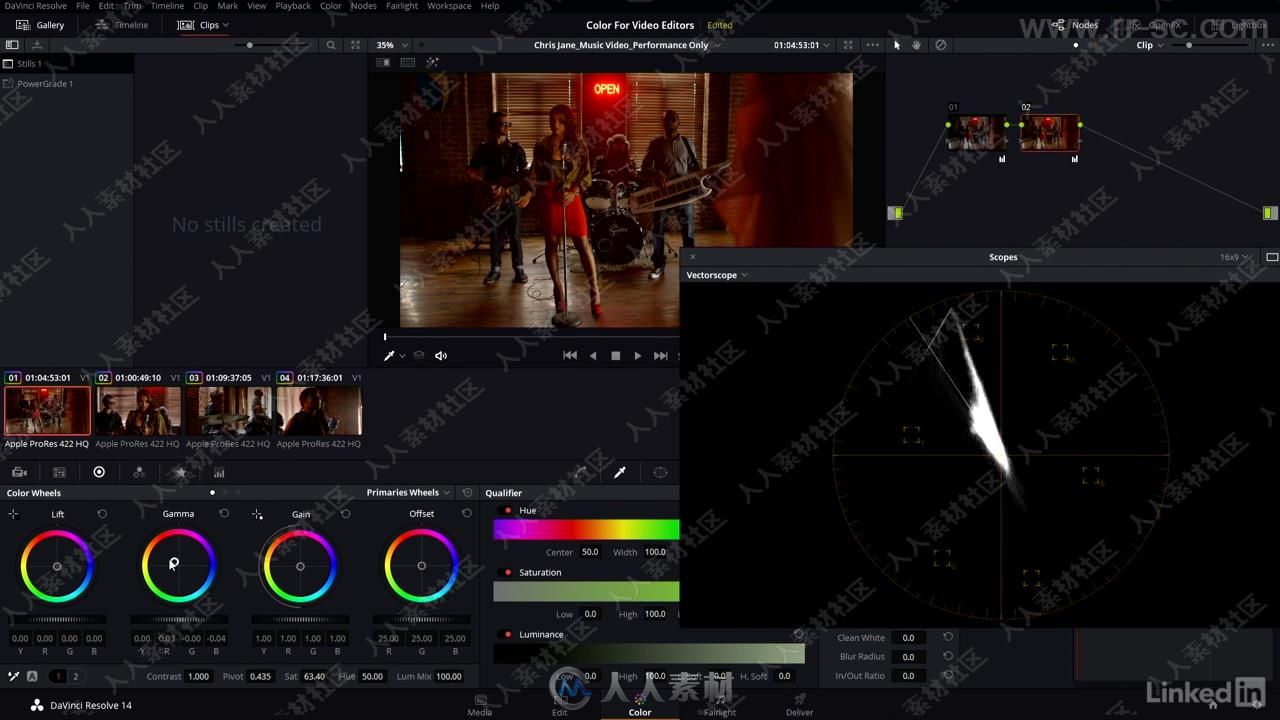This screenshot has width=1280, height=720.
Task: Click the Hue qualifier color strip
Action: tap(586, 530)
